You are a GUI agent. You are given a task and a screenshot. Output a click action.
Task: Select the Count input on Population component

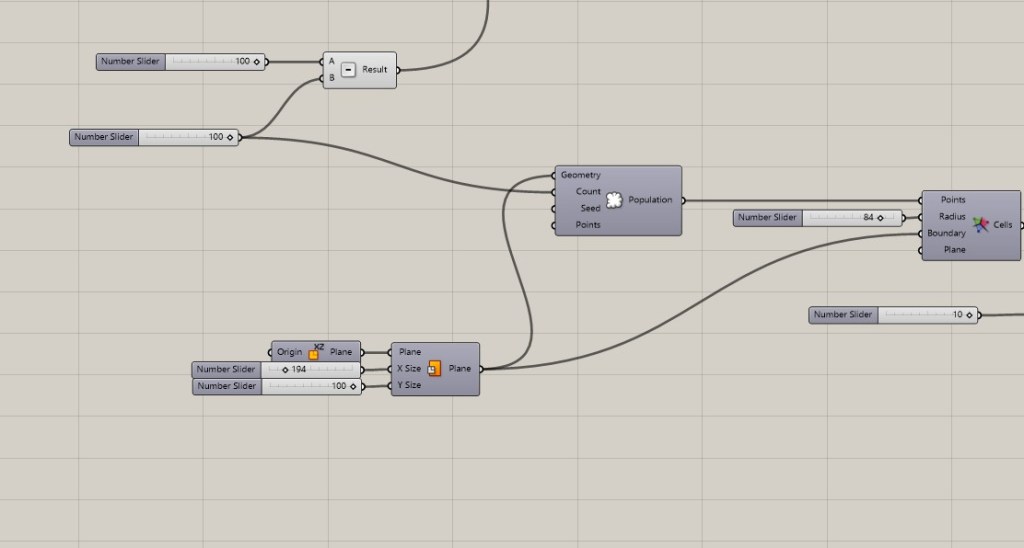(x=588, y=191)
